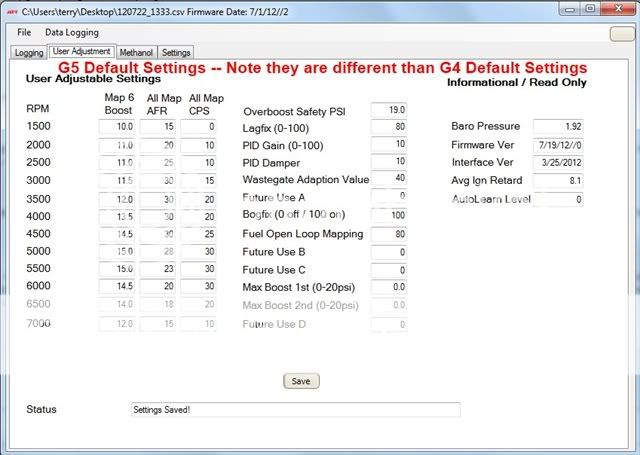Viewport: 640px width, 455px height.
Task: Click the Overboost Safety PSI field
Action: (389, 109)
